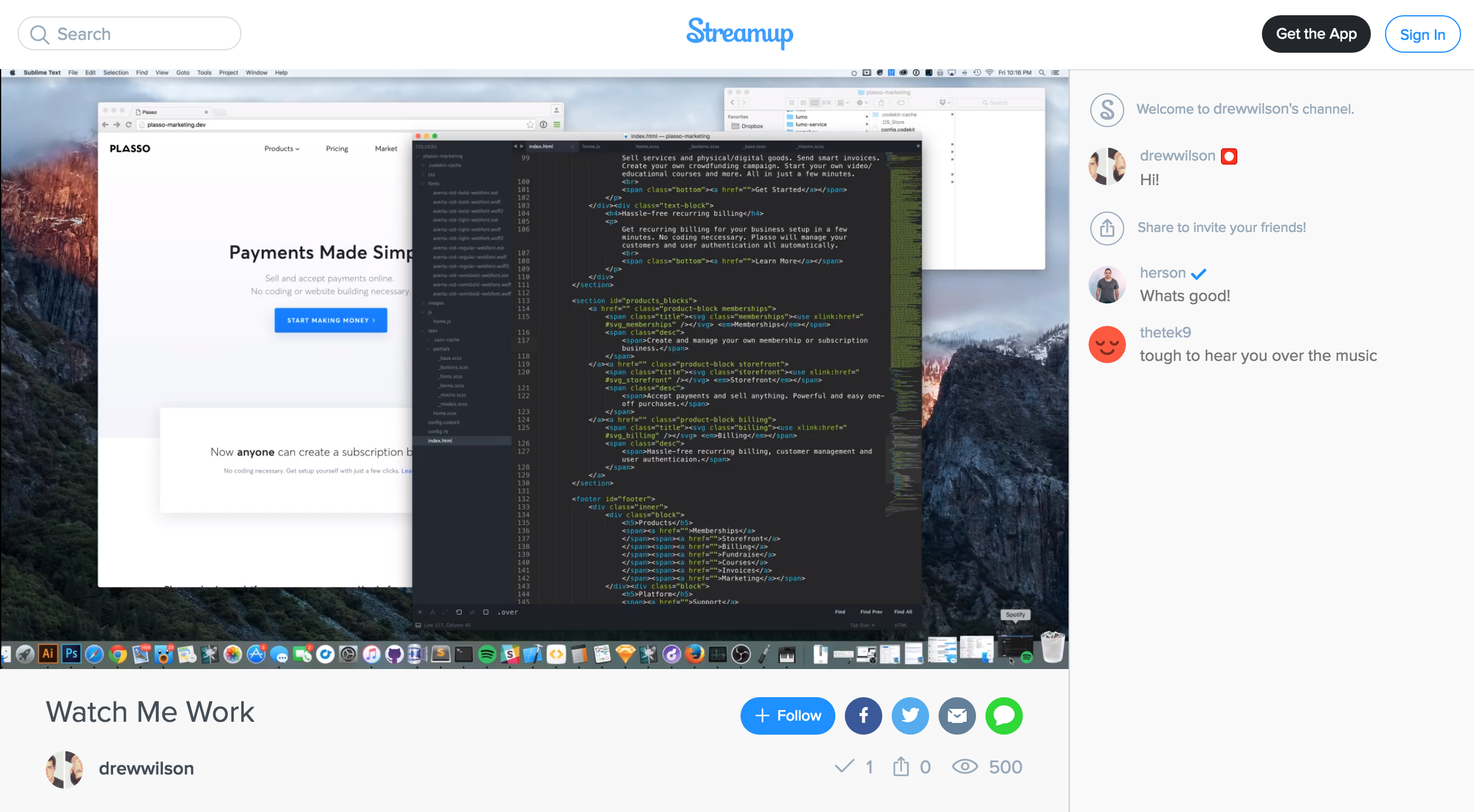Open thetek9's smiley avatar

coord(1107,344)
